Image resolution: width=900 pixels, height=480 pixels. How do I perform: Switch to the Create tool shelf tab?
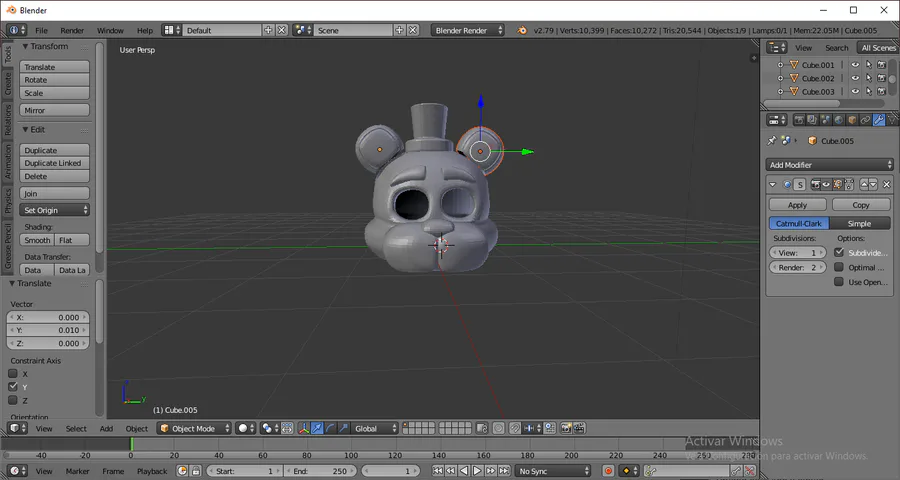(x=7, y=83)
